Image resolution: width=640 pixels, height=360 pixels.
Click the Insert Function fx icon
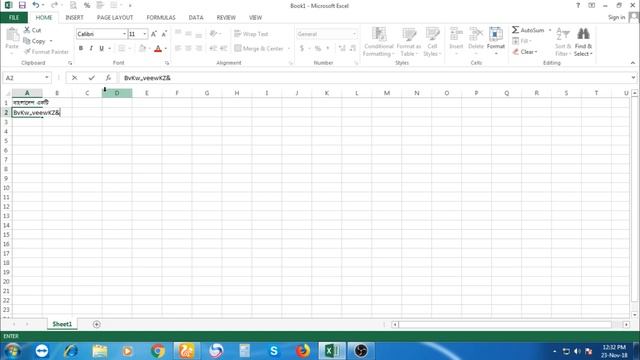[108, 78]
